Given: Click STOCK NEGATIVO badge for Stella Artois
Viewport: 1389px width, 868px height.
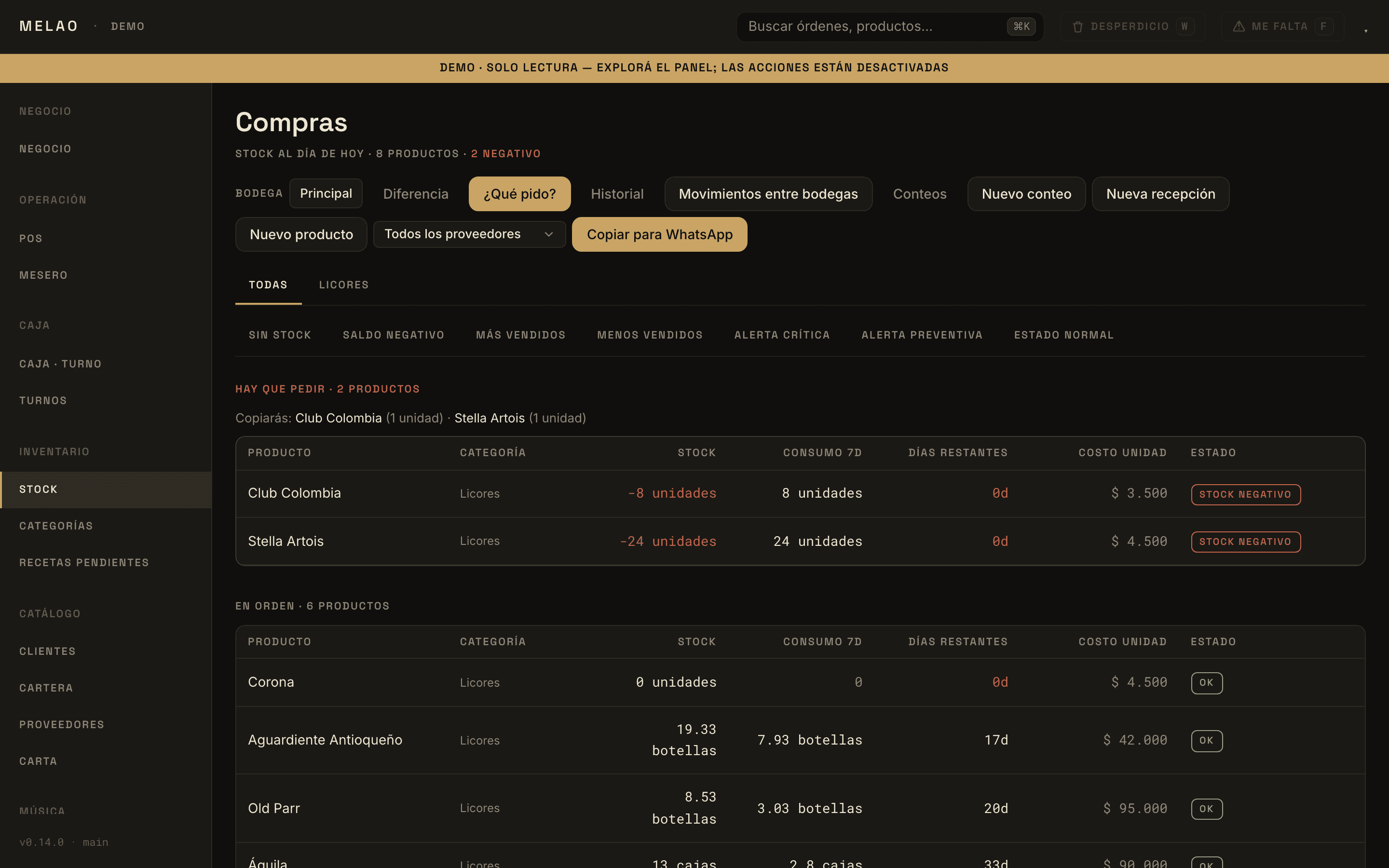Looking at the screenshot, I should (x=1245, y=542).
